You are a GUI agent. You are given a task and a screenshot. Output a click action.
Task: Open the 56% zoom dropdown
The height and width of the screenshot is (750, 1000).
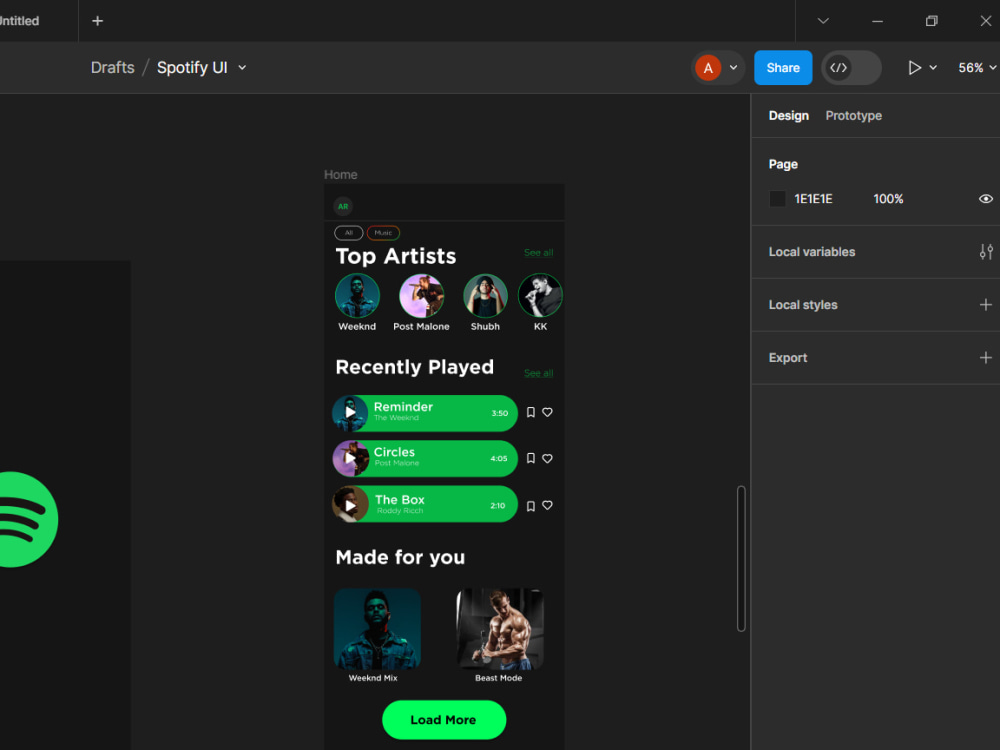[x=977, y=68]
